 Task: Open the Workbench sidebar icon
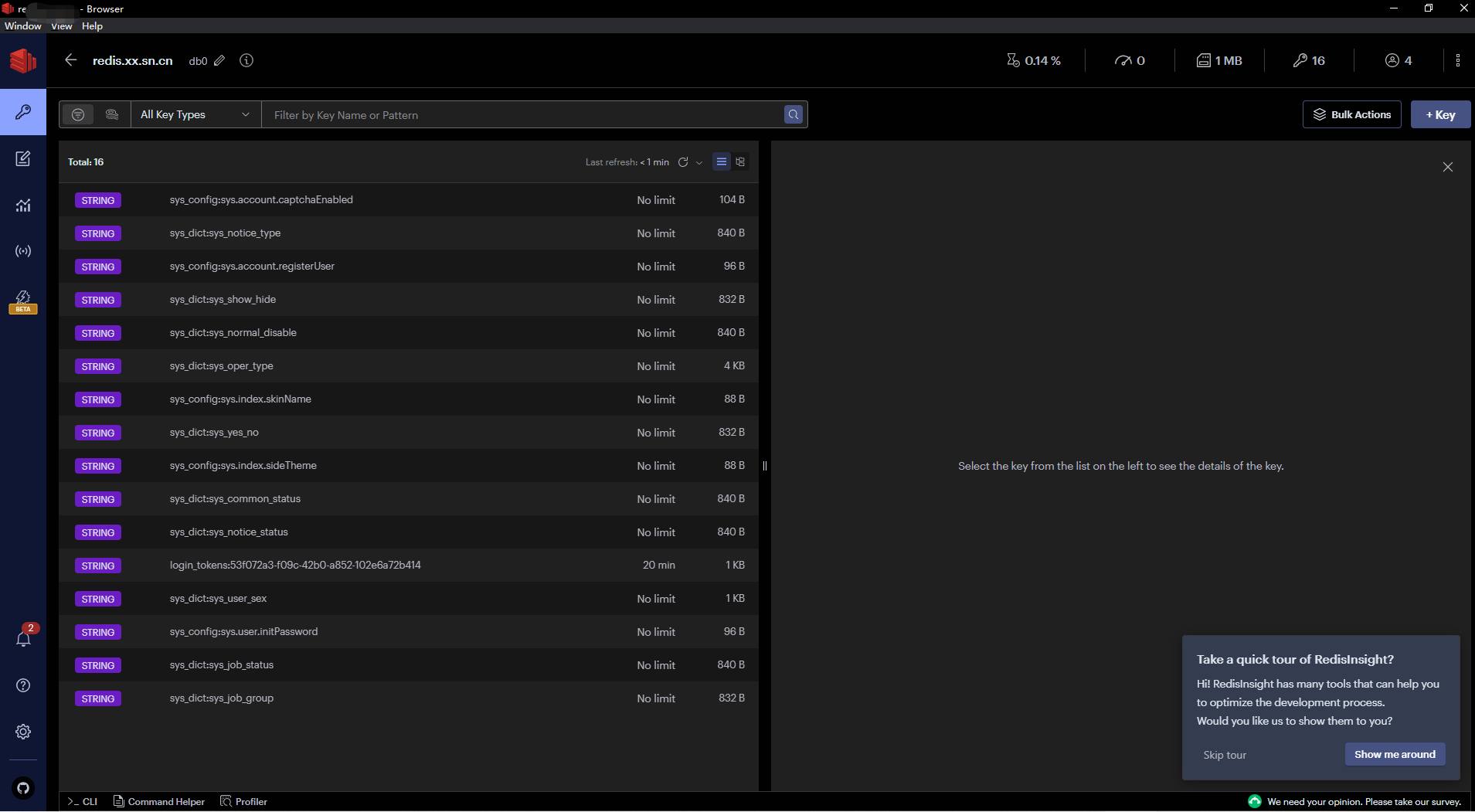click(23, 158)
